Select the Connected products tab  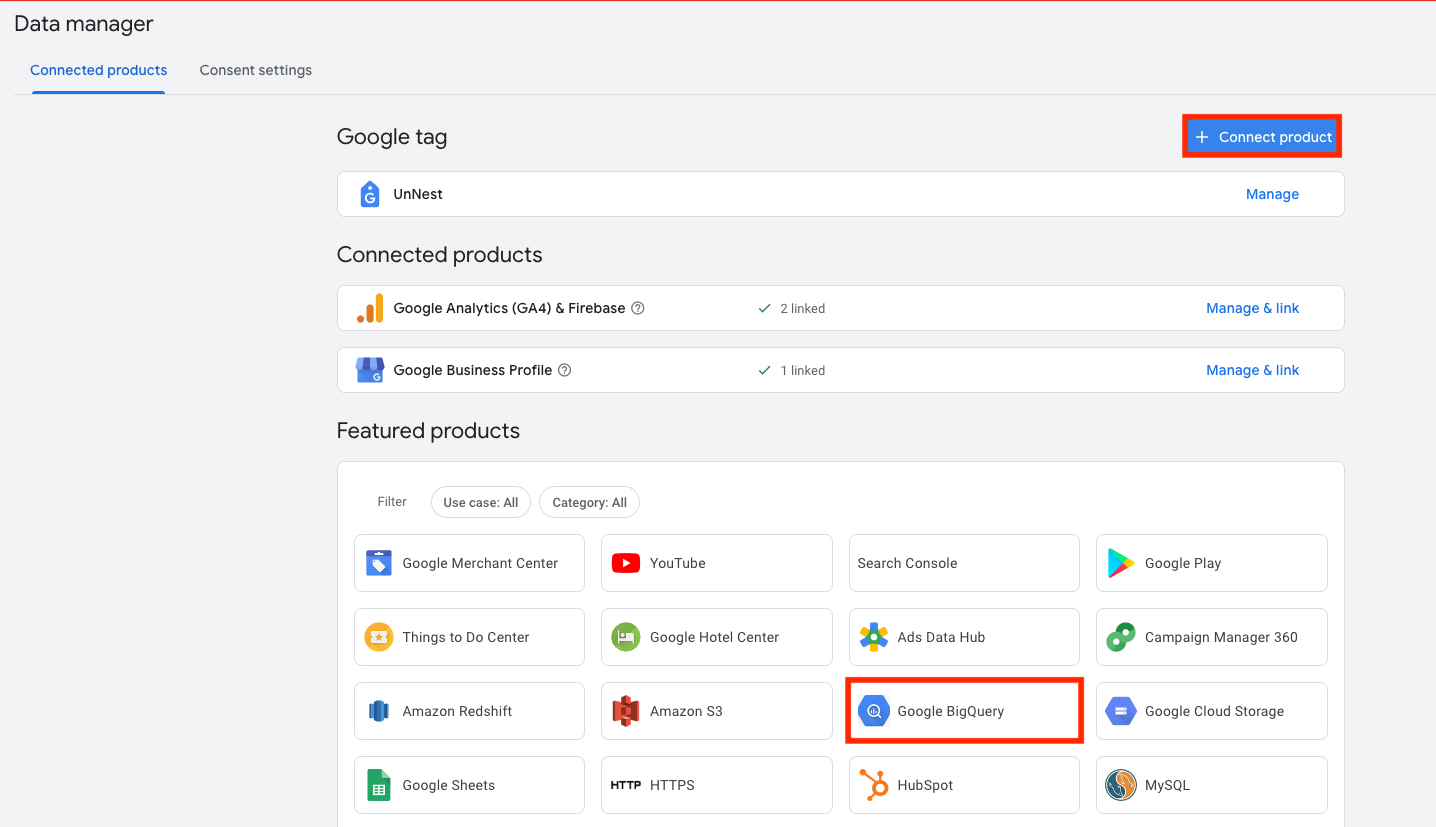click(x=98, y=70)
